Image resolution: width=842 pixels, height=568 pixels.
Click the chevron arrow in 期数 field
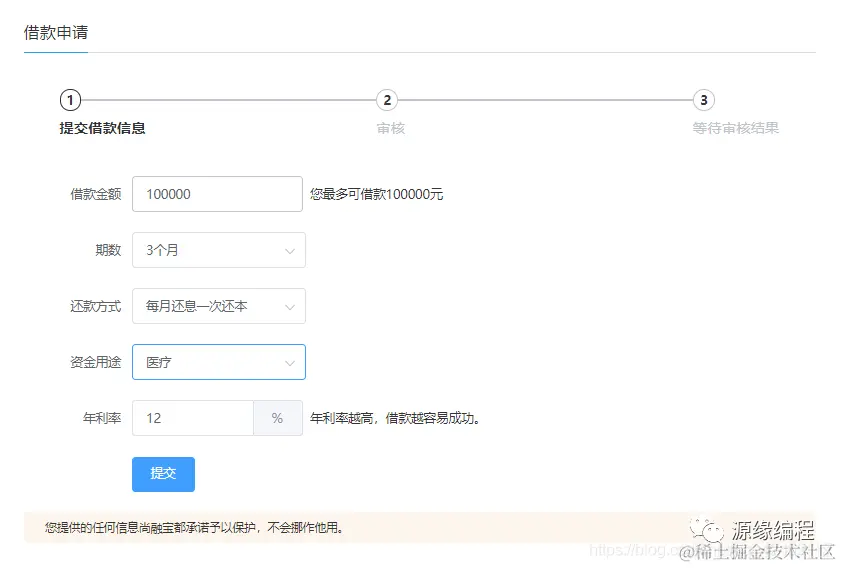tap(290, 251)
